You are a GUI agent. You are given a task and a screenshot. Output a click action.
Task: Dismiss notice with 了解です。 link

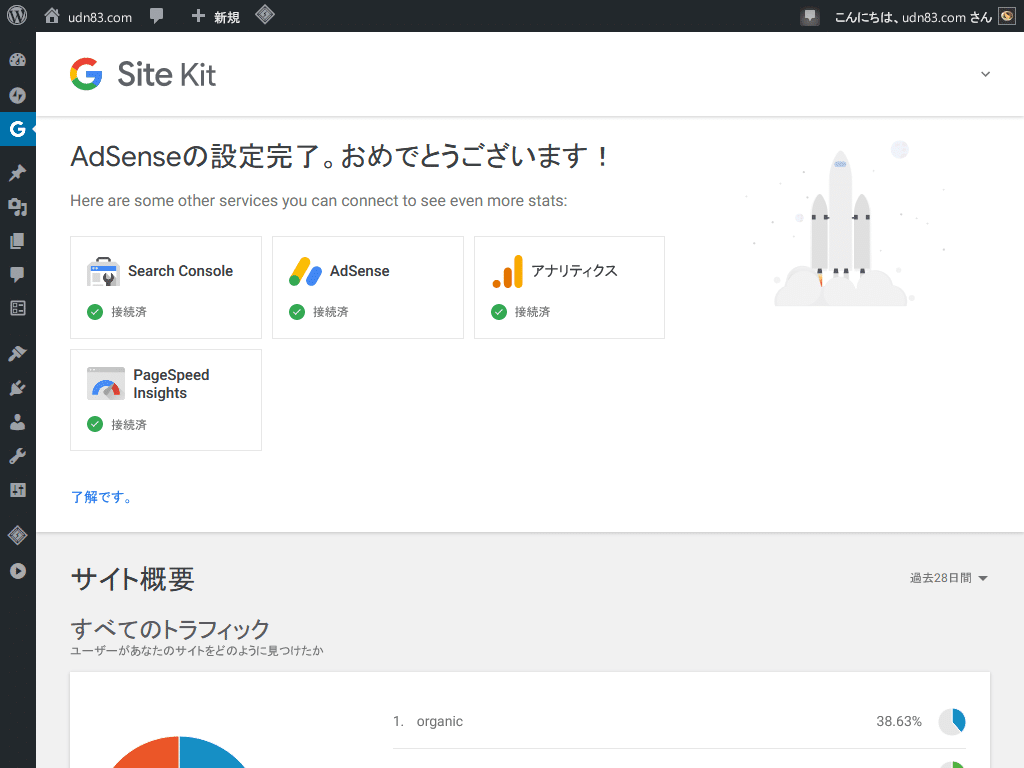point(101,497)
